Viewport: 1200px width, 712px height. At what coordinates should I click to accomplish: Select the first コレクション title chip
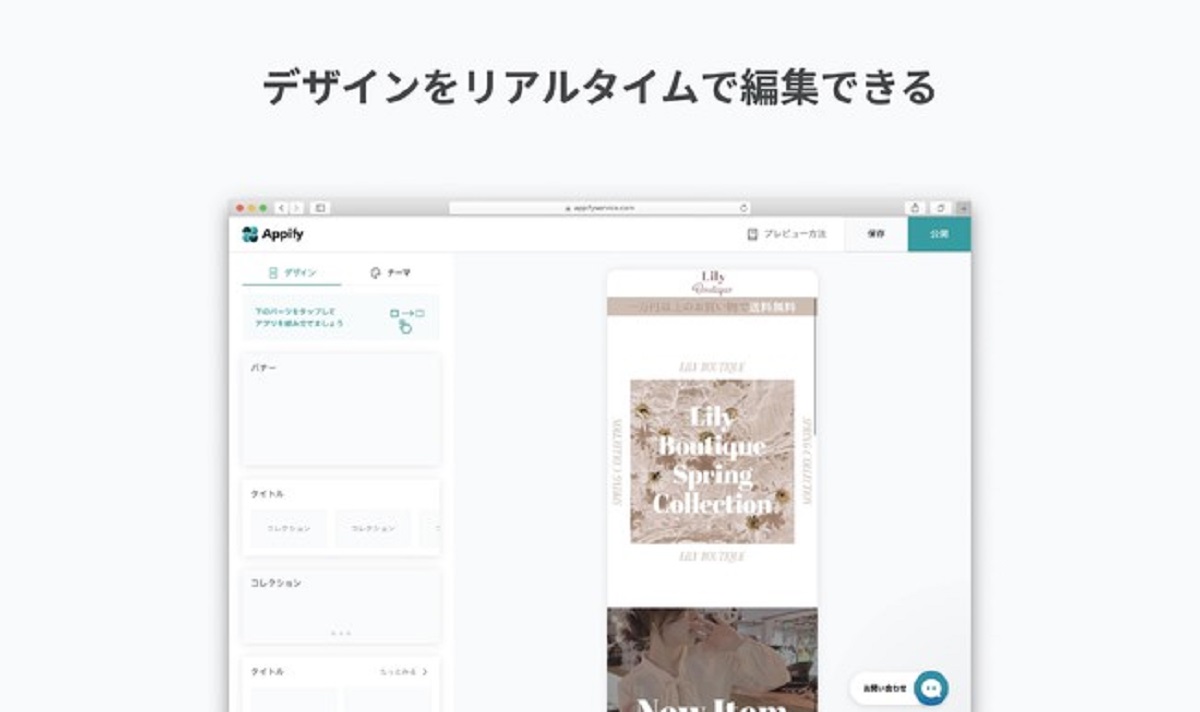point(288,528)
